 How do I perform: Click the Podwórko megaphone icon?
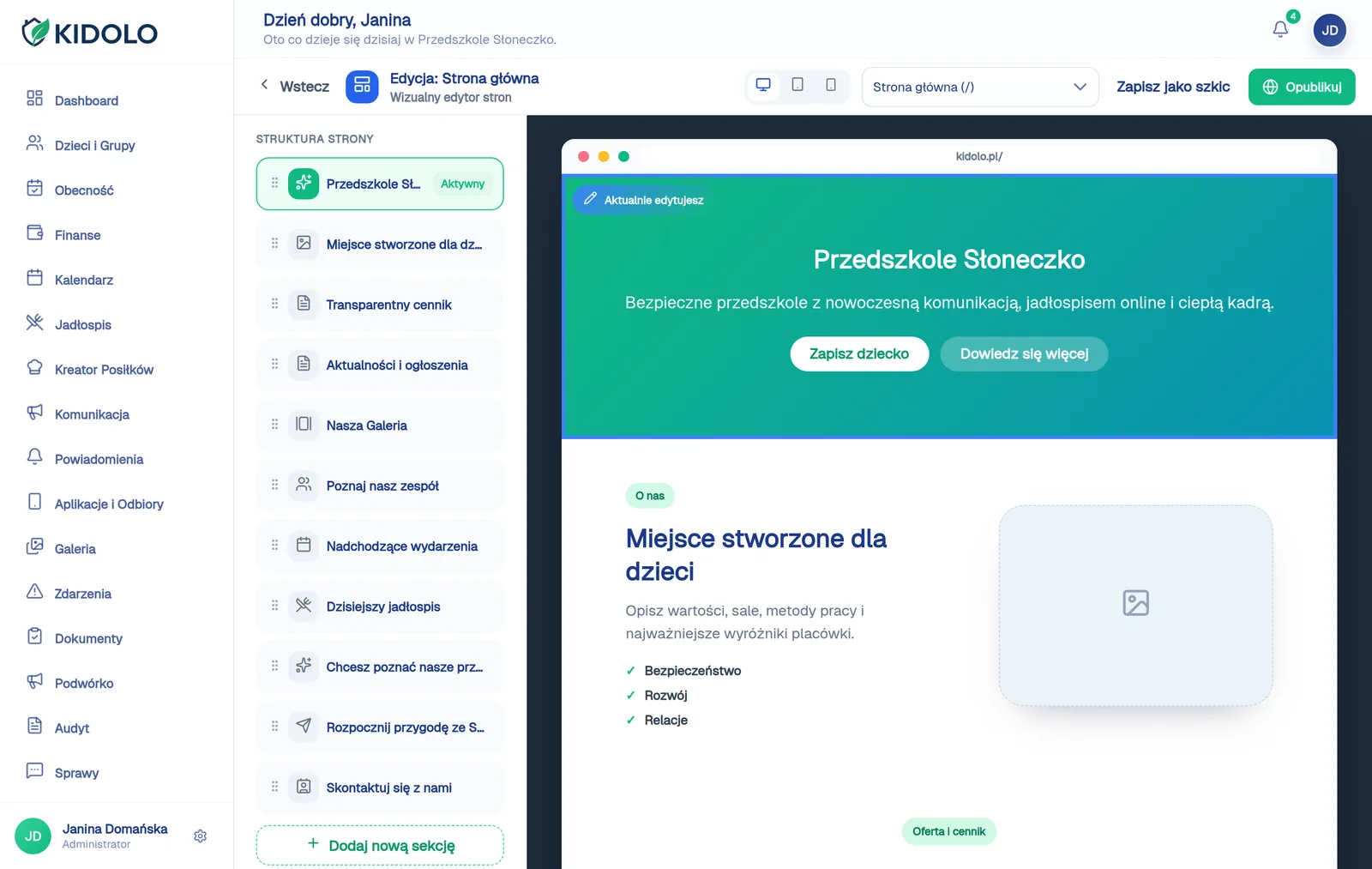[34, 681]
